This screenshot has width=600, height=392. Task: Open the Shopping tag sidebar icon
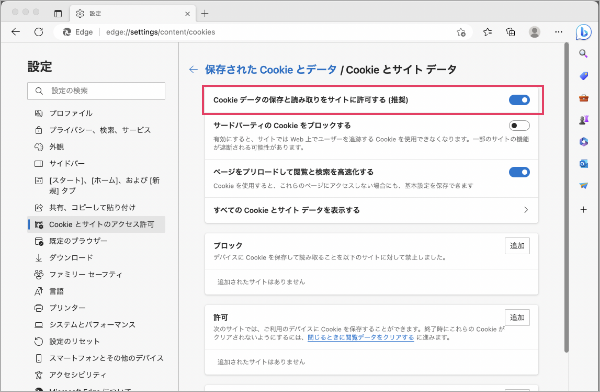[583, 76]
